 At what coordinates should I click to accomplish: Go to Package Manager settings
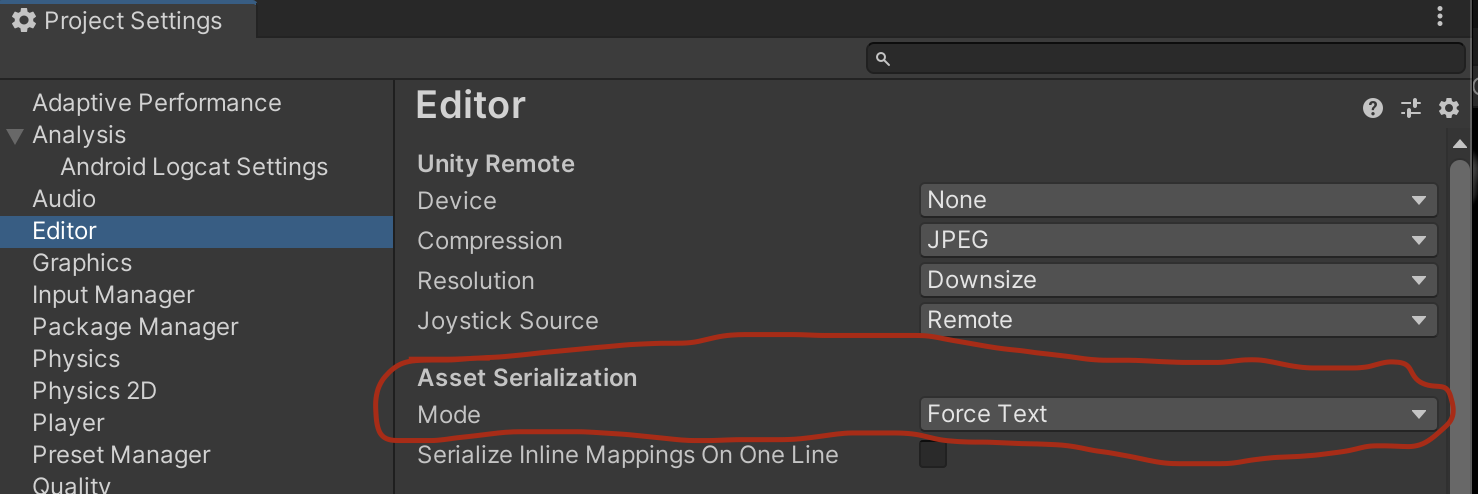point(135,327)
